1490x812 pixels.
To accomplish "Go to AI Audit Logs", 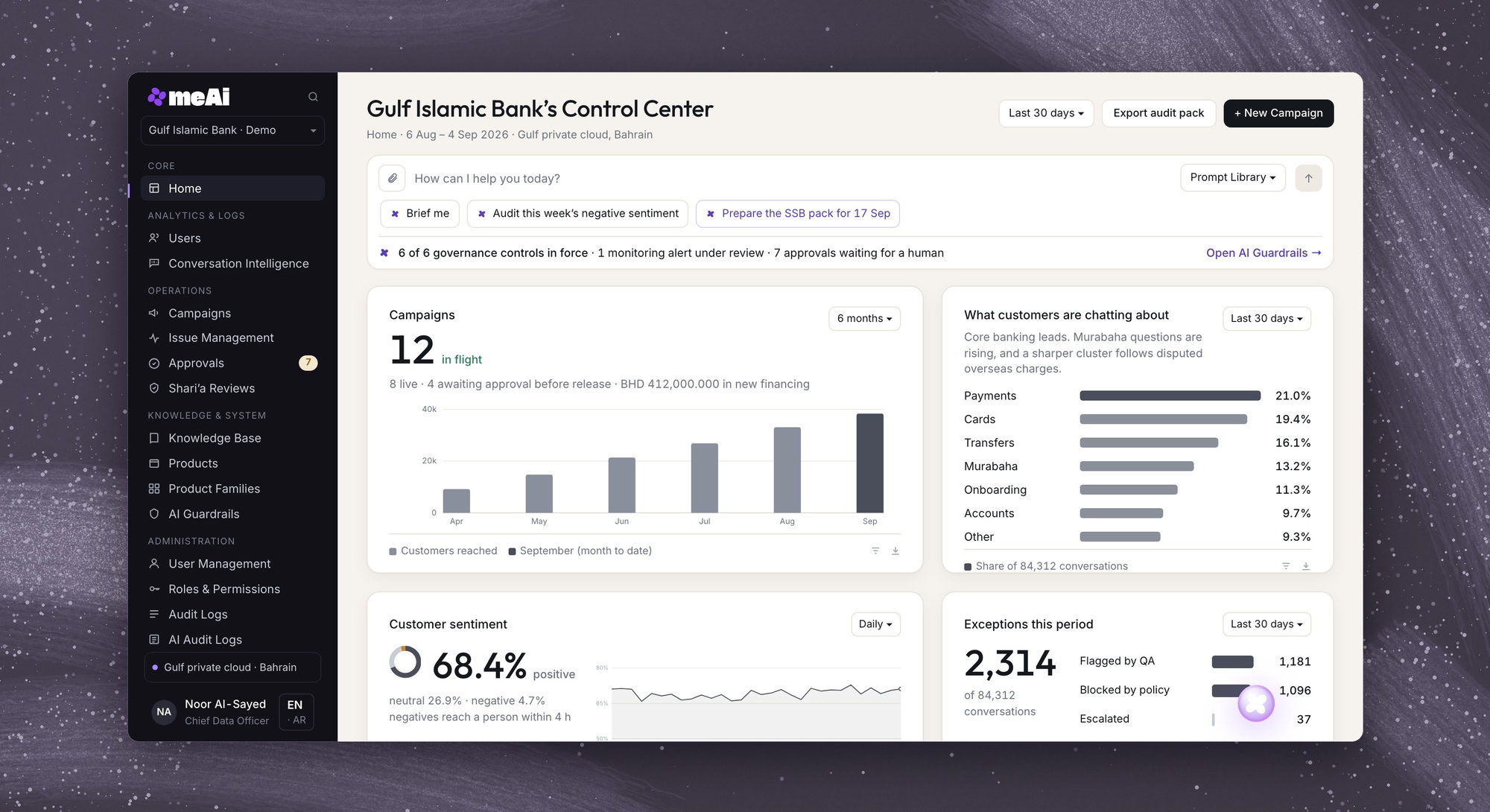I will coord(232,640).
